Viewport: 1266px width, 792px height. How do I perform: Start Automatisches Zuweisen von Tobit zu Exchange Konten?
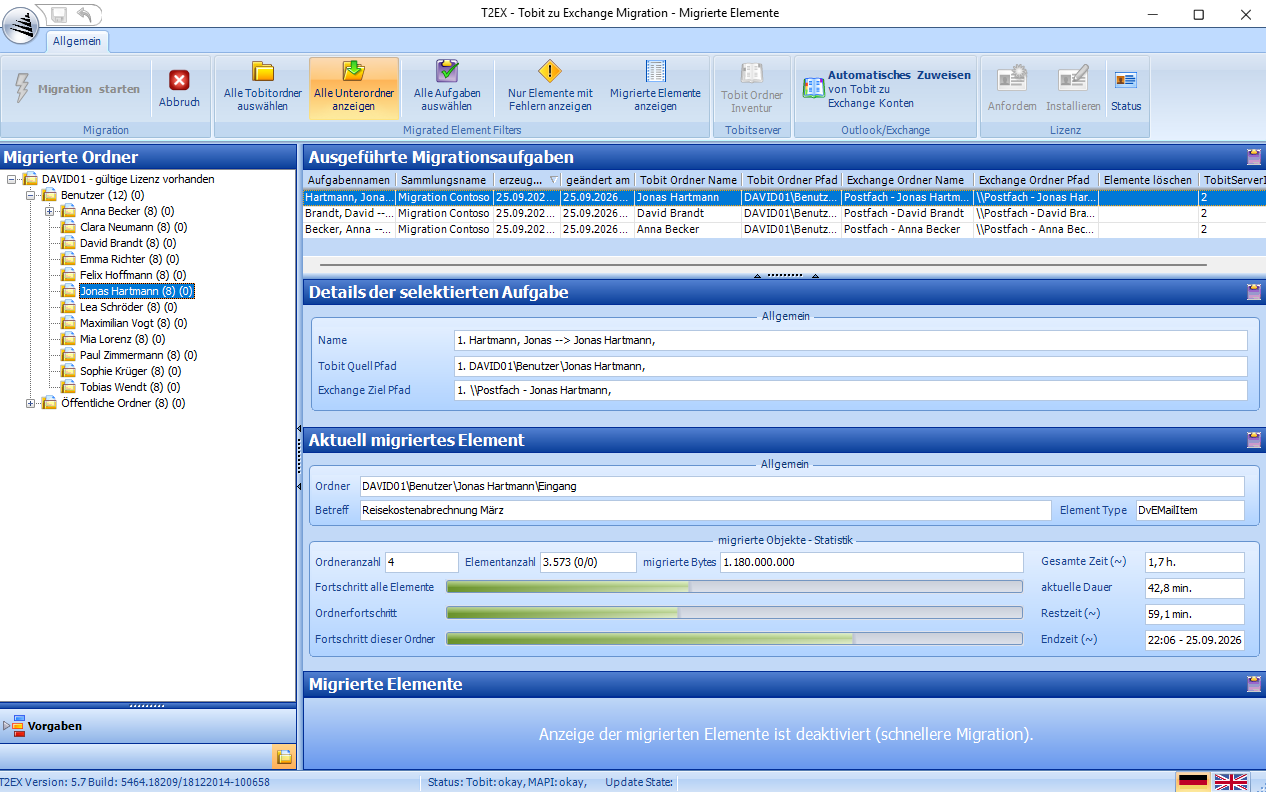coord(885,89)
